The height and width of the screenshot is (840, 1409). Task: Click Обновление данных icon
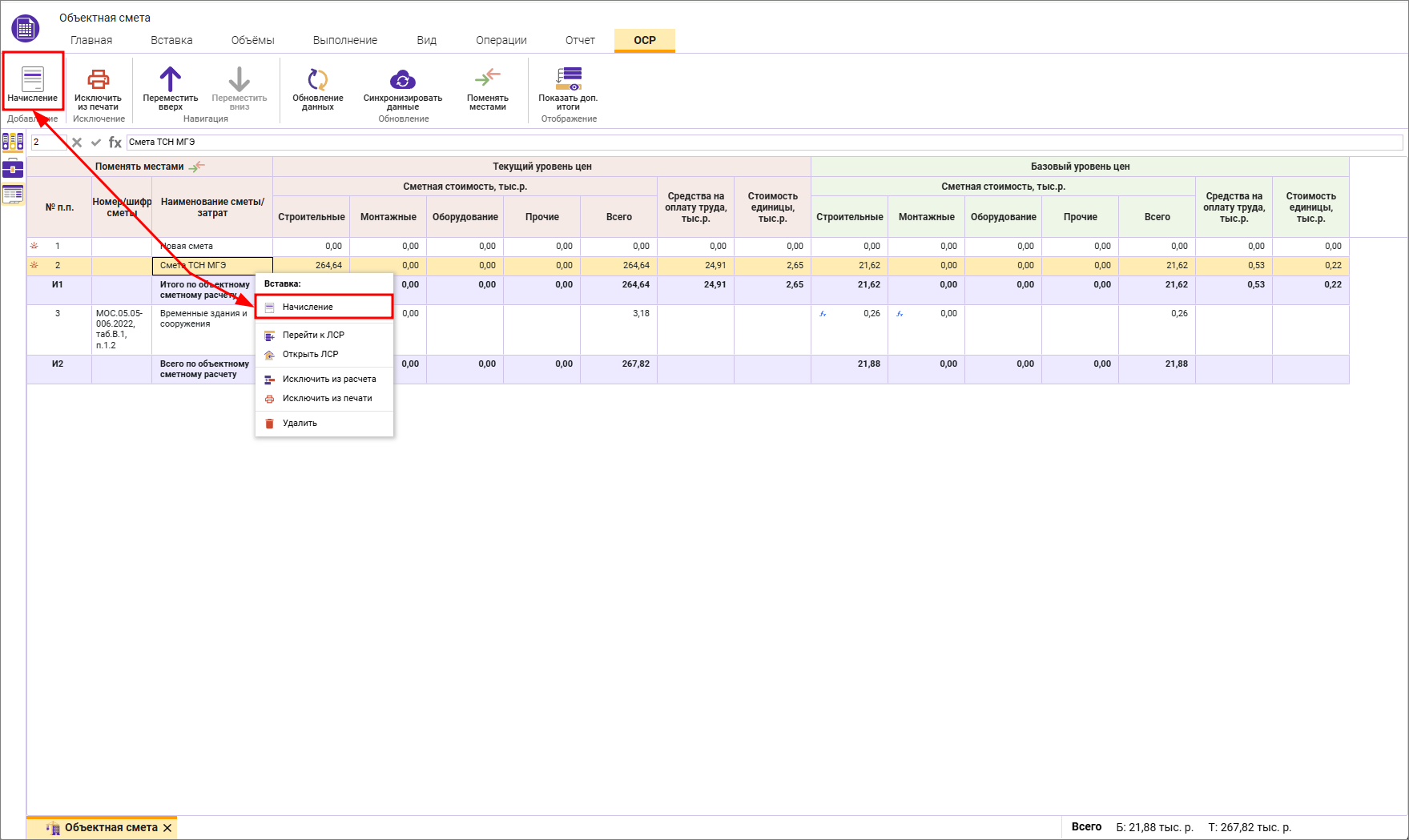coord(317,79)
